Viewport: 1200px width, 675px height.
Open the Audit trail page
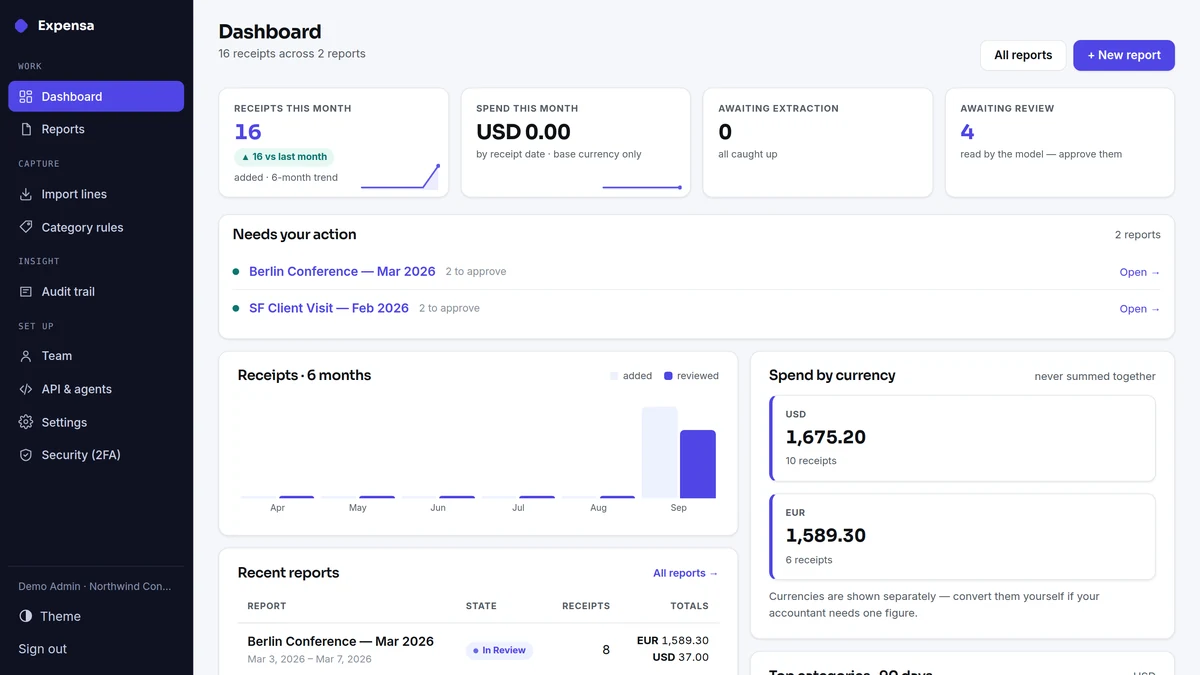pyautogui.click(x=96, y=292)
